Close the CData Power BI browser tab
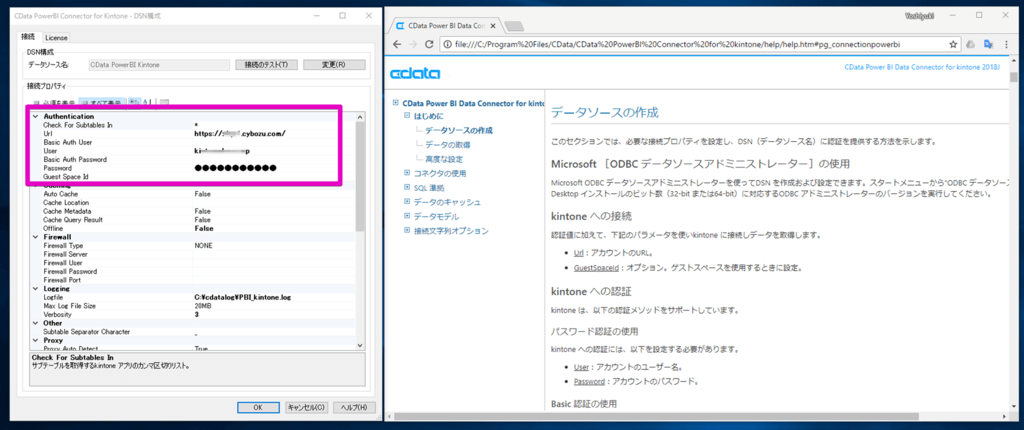The height and width of the screenshot is (430, 1024). coord(492,26)
